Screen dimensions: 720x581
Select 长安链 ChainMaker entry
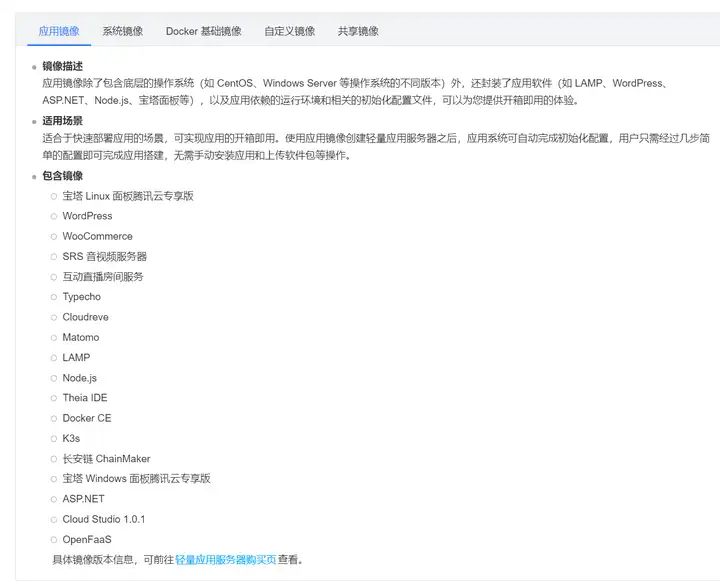pos(107,458)
